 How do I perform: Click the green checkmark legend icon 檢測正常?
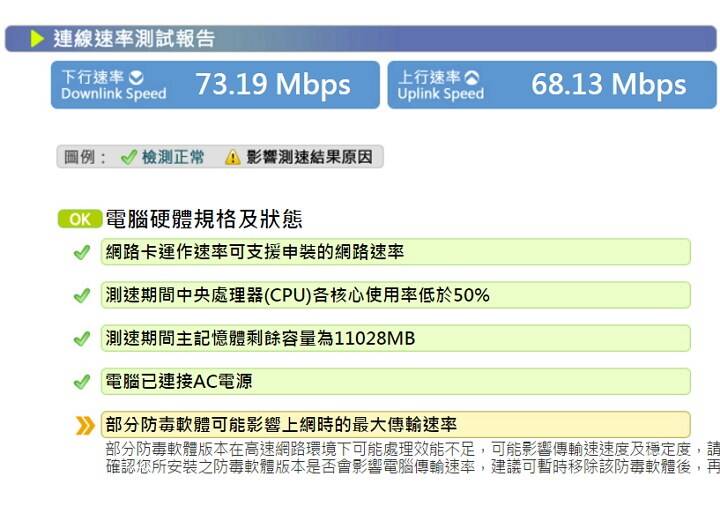tap(128, 158)
